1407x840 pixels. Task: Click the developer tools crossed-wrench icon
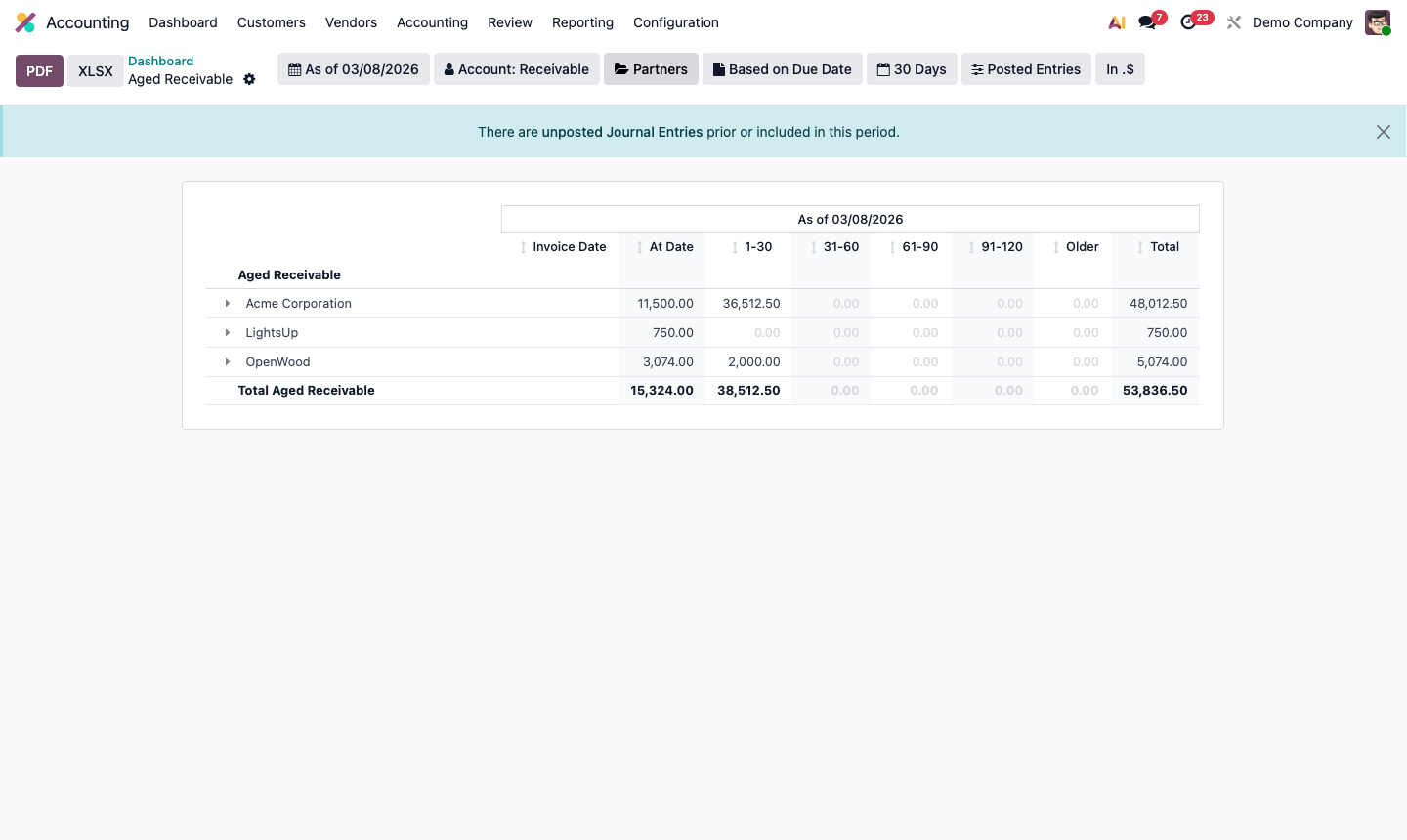1233,21
